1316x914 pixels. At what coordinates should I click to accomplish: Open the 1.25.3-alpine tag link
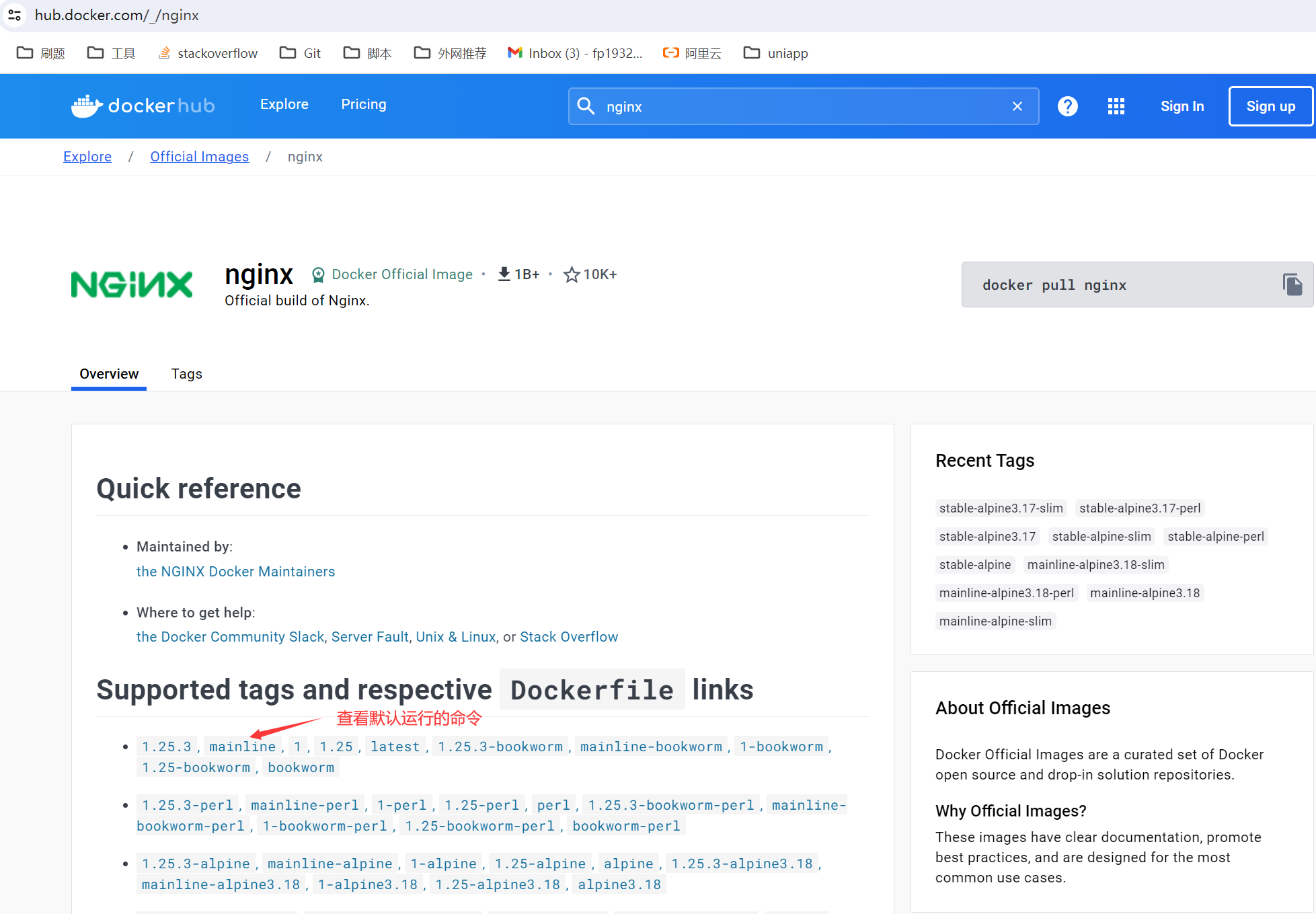point(196,864)
